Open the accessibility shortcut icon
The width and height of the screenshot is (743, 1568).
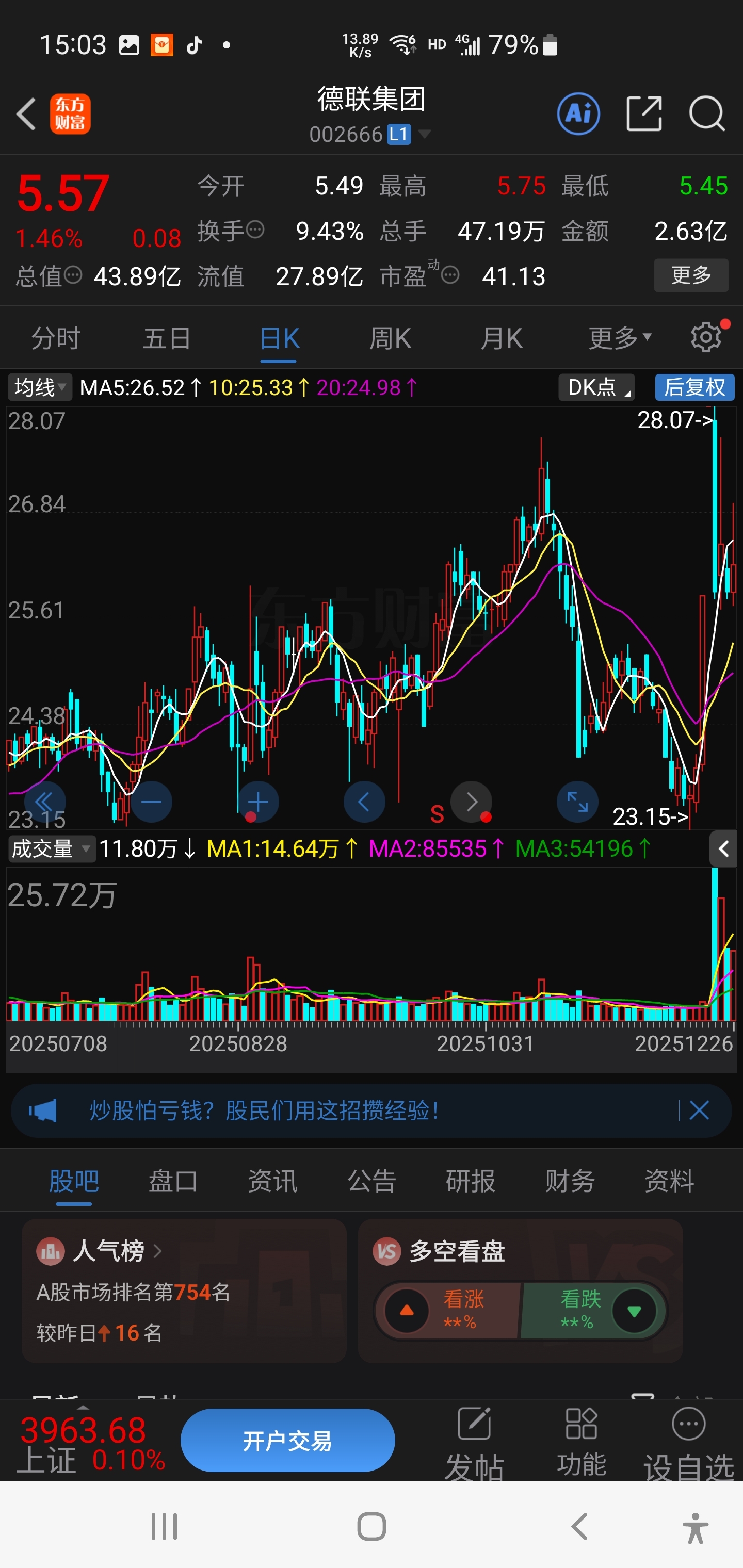pos(696,1528)
